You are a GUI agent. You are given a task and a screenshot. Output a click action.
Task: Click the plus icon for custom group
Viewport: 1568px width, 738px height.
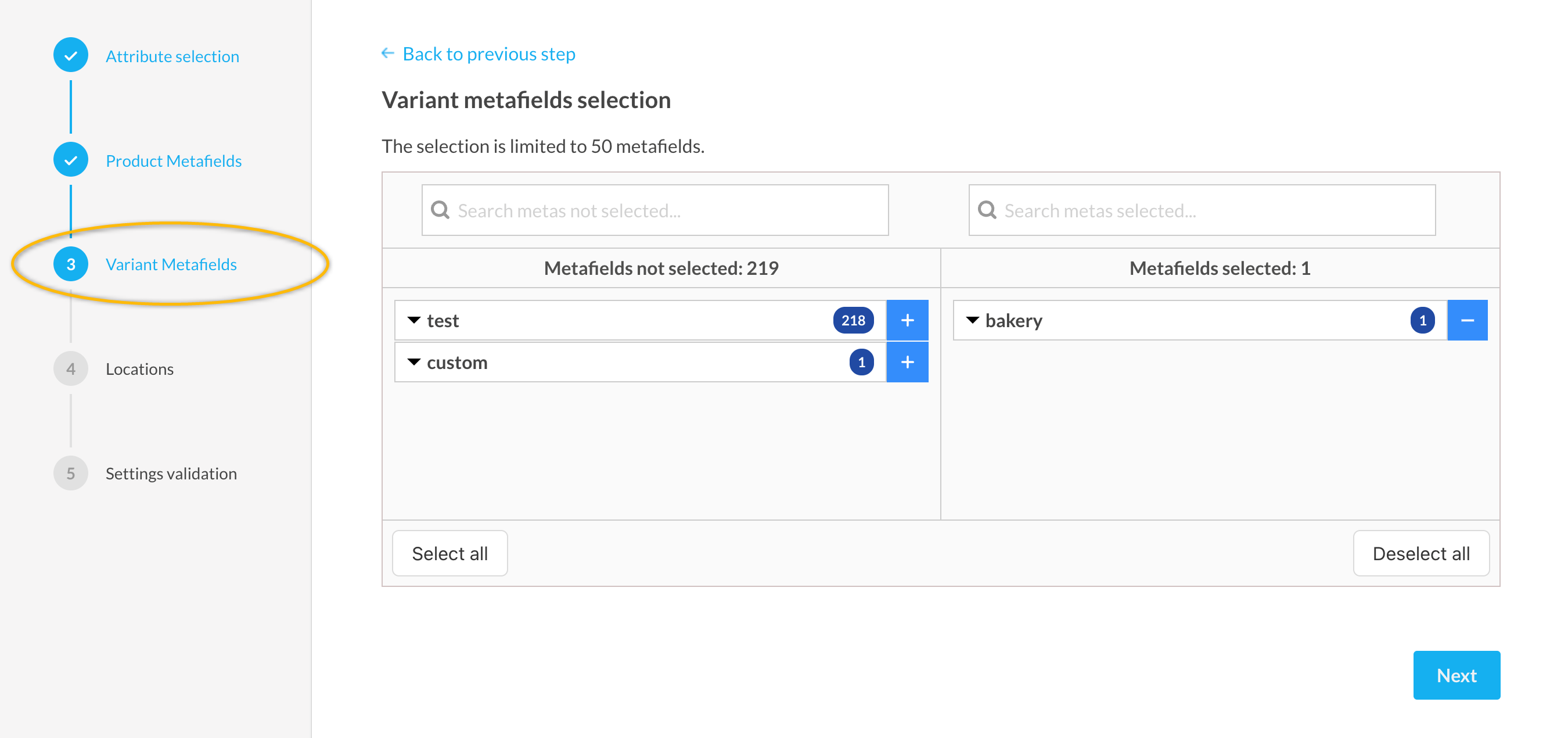tap(907, 362)
